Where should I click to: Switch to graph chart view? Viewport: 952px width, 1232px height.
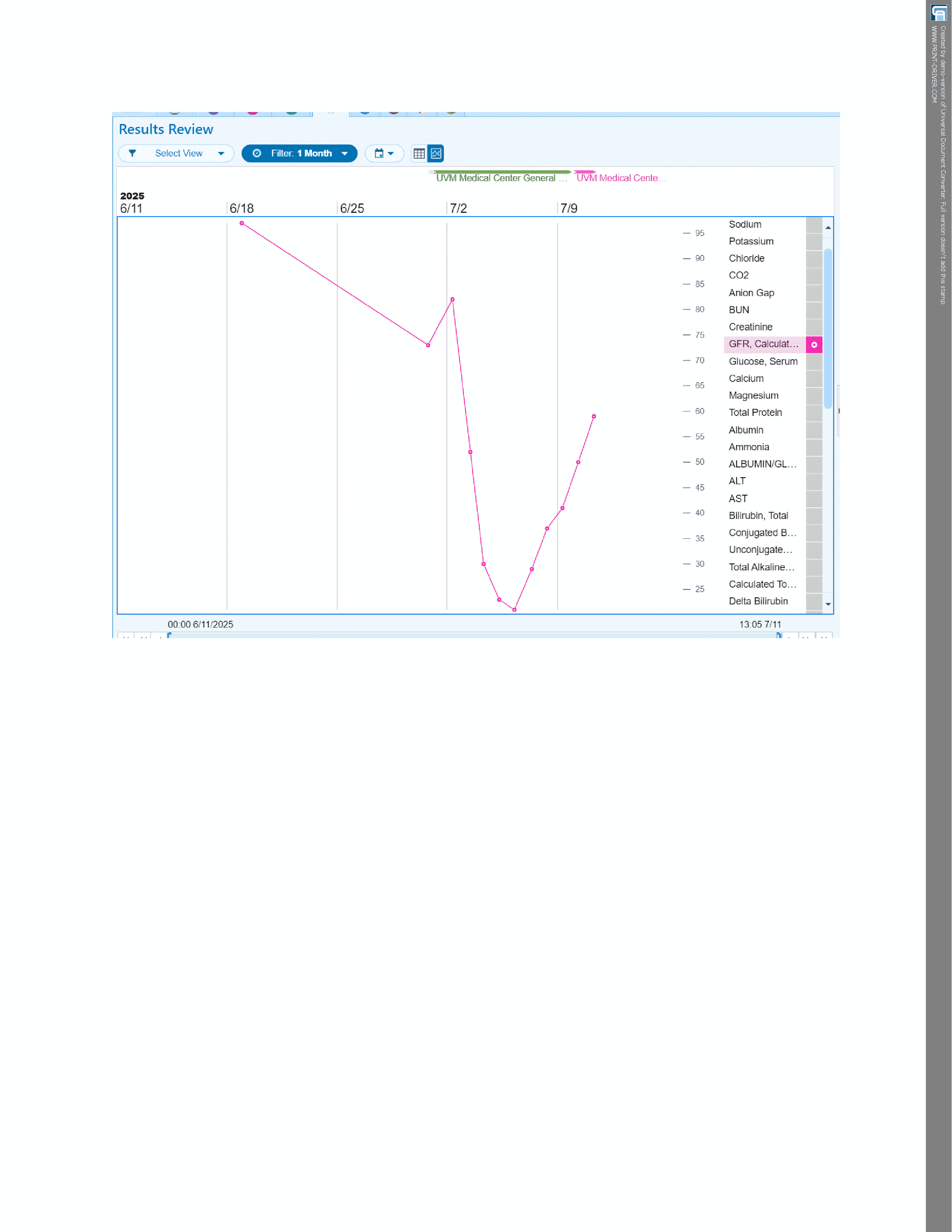click(436, 153)
